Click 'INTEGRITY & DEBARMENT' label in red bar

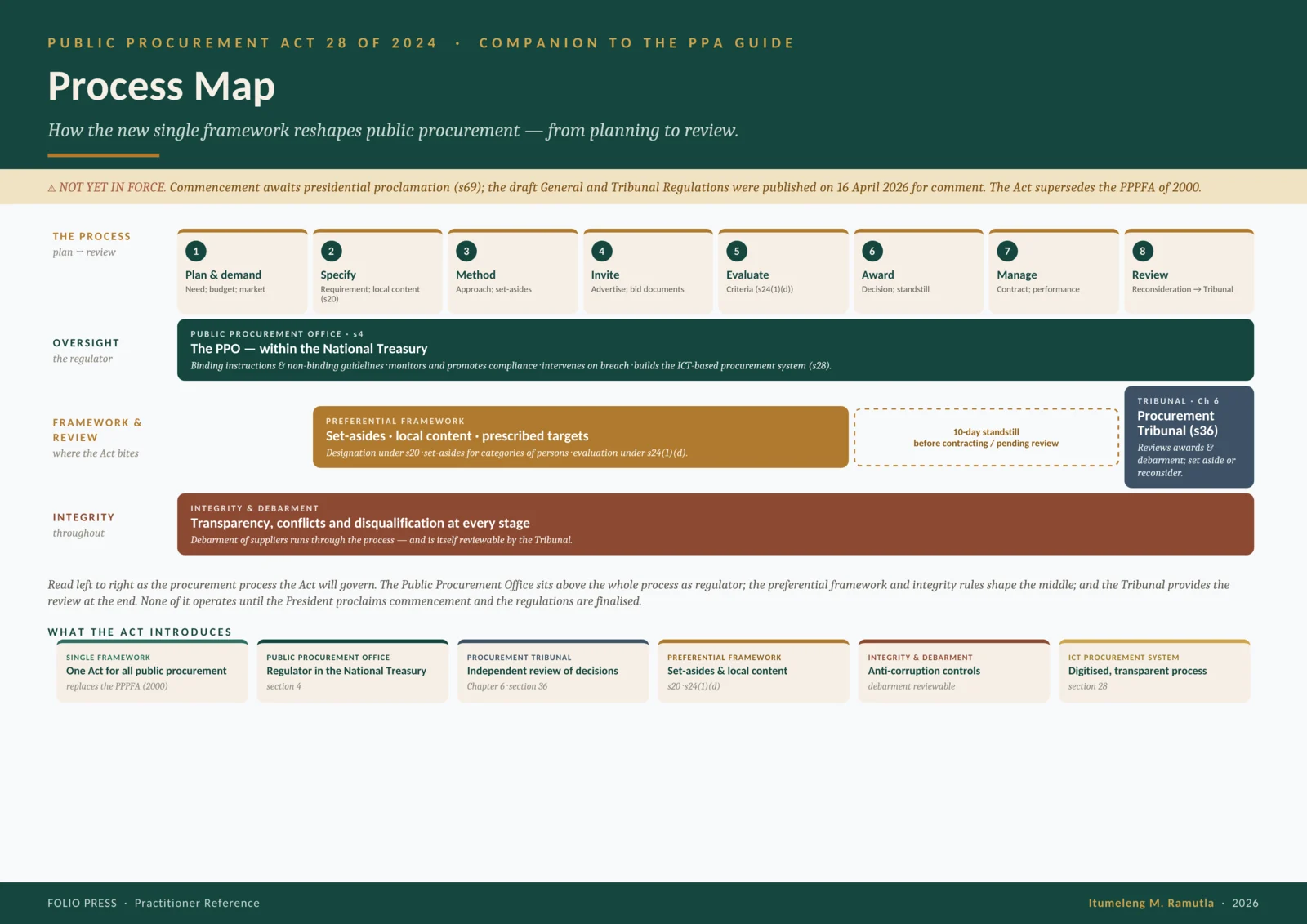point(255,508)
